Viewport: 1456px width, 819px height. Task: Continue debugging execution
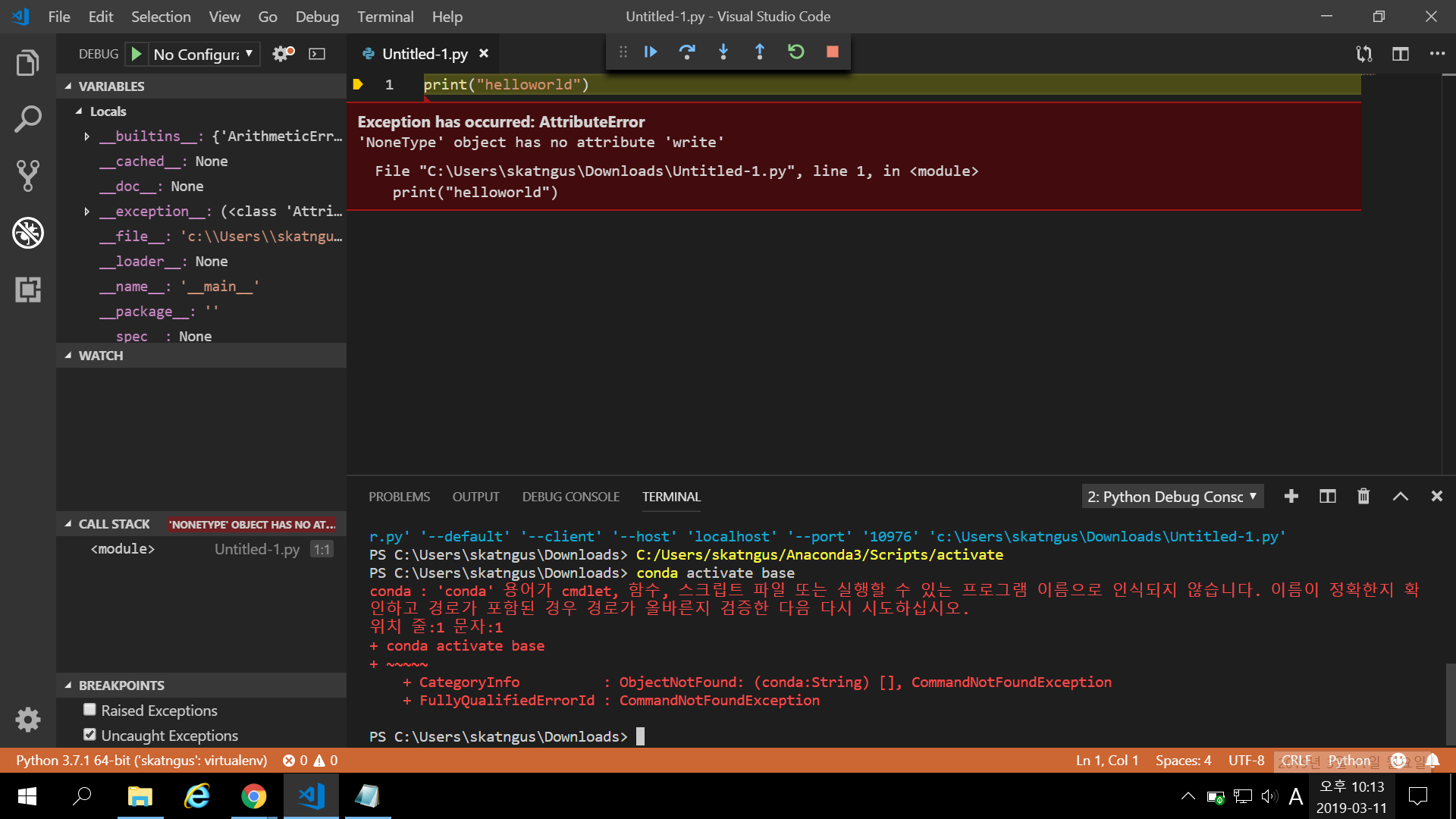[651, 52]
